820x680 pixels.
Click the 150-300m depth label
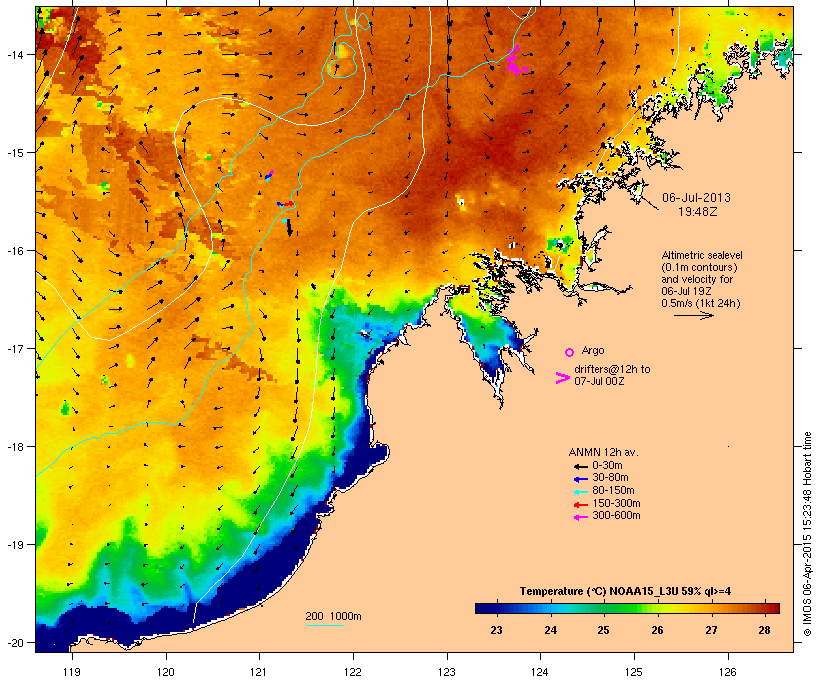[x=616, y=503]
